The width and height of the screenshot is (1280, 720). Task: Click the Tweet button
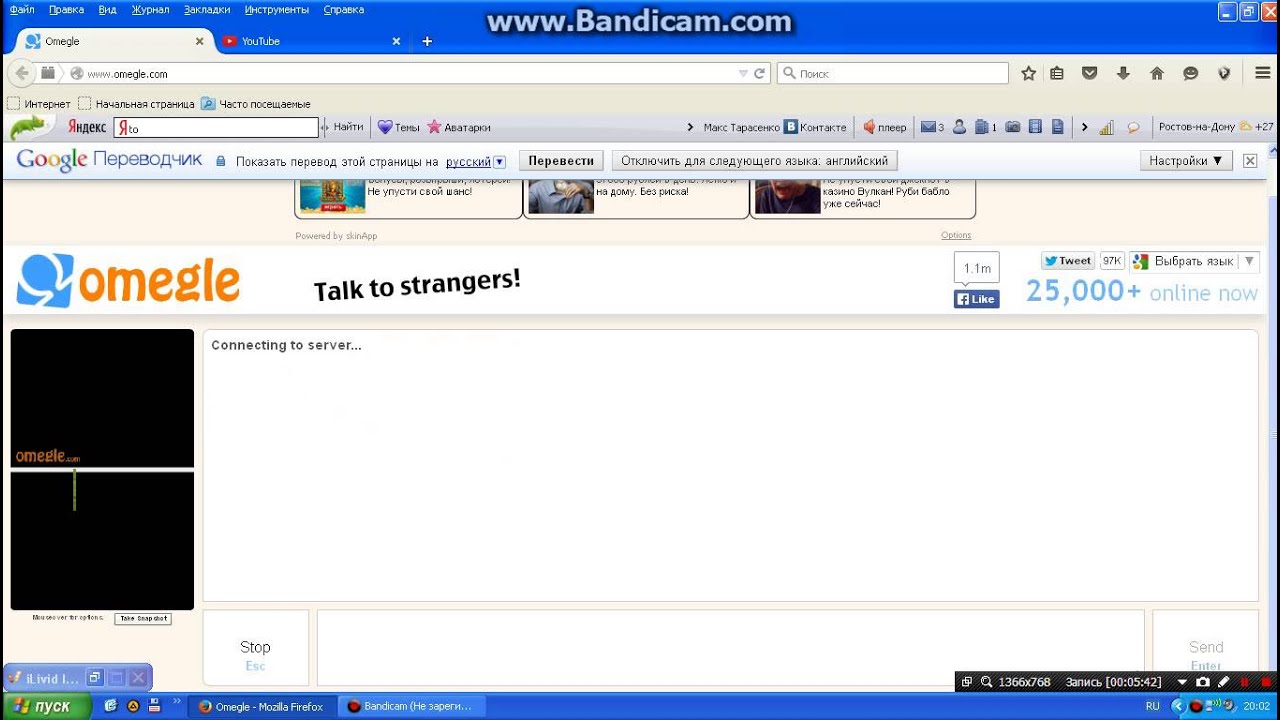[1068, 261]
